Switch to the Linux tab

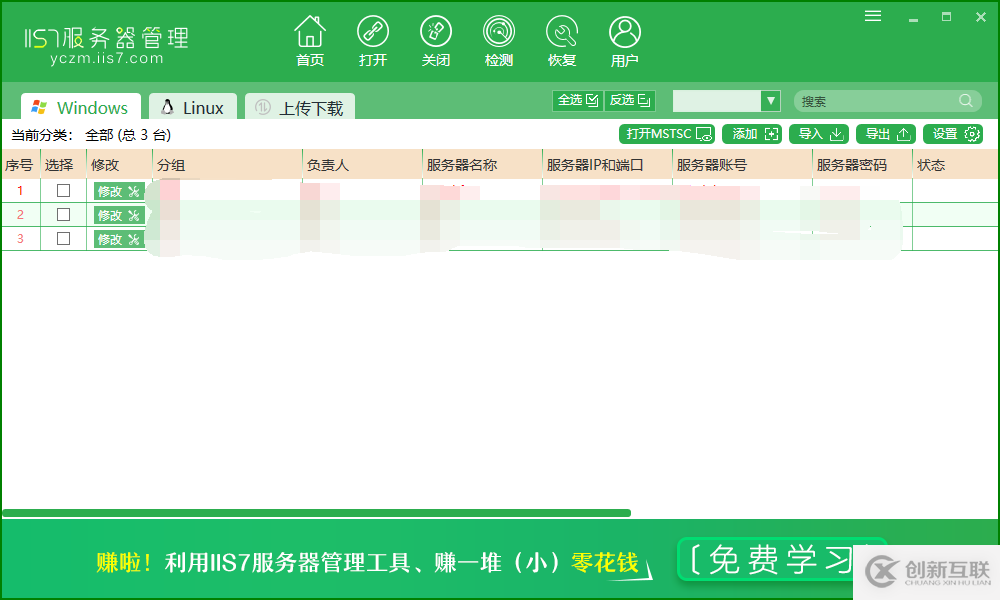point(192,106)
